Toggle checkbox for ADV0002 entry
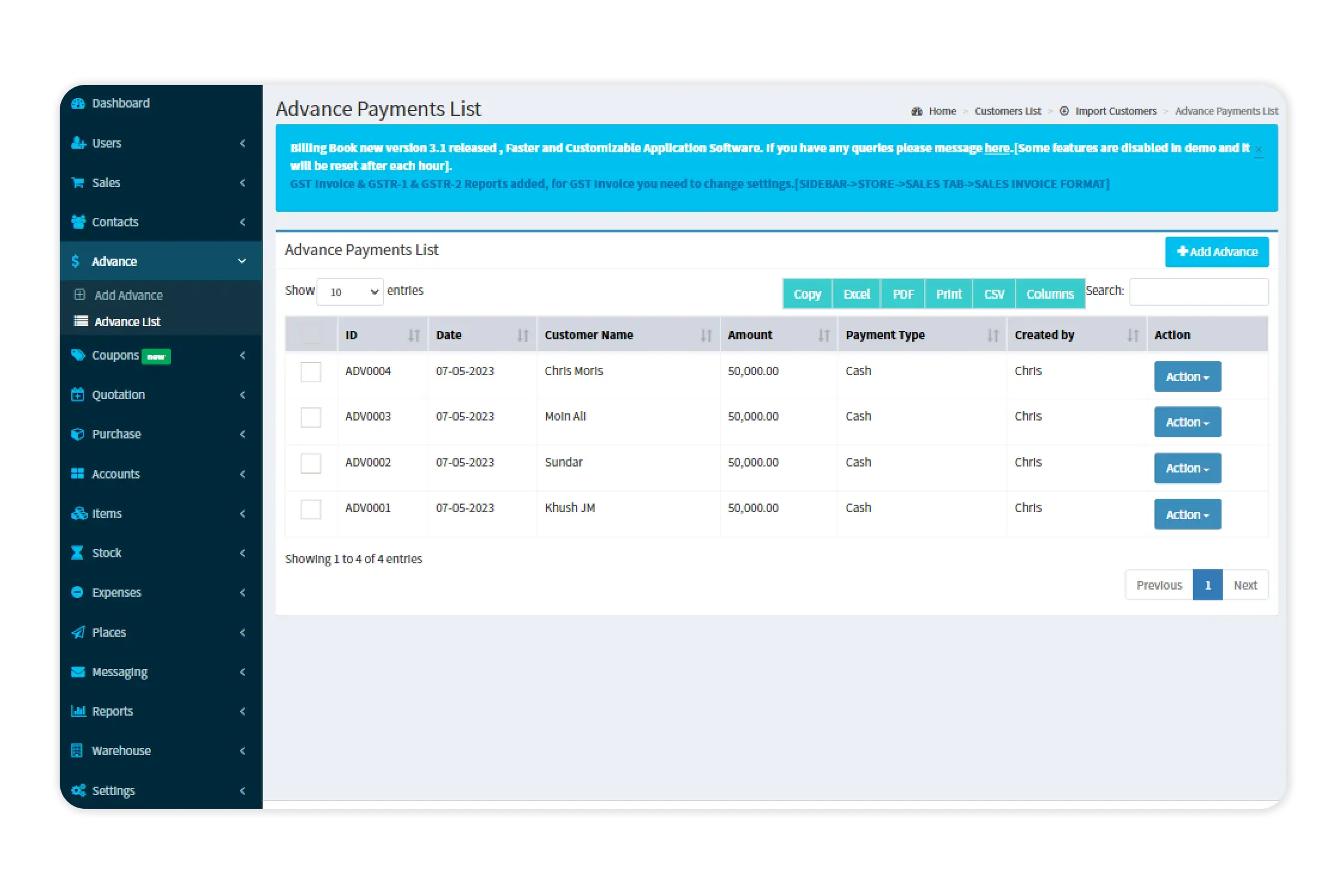The height and width of the screenshot is (896, 1344). click(x=311, y=462)
